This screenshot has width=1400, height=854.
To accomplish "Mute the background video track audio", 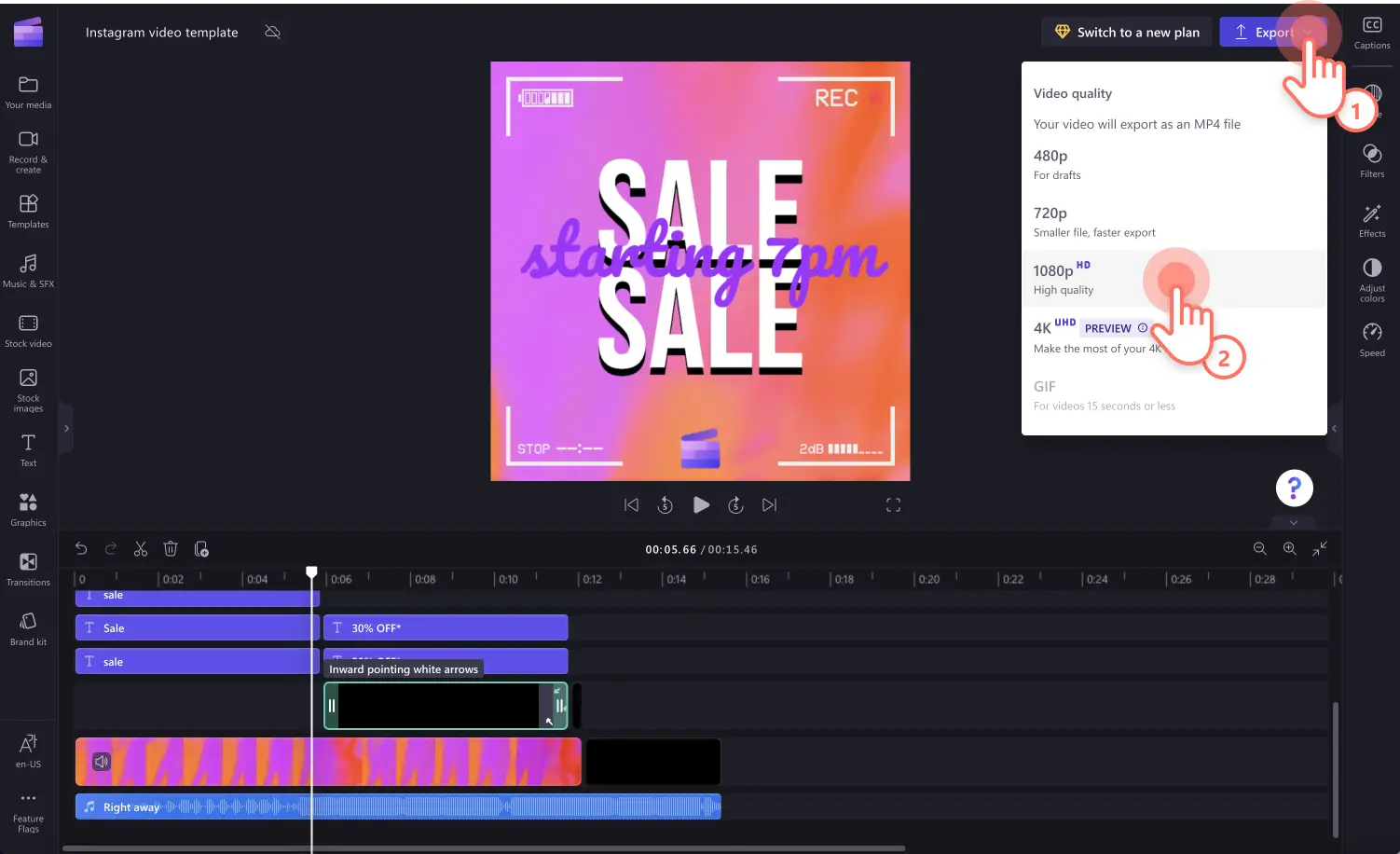I will [102, 762].
